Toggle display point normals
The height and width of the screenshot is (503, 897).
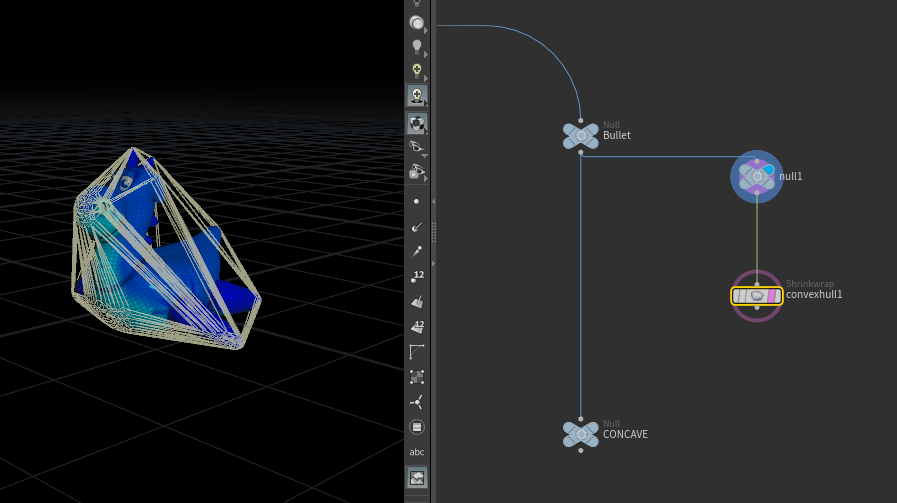click(416, 227)
